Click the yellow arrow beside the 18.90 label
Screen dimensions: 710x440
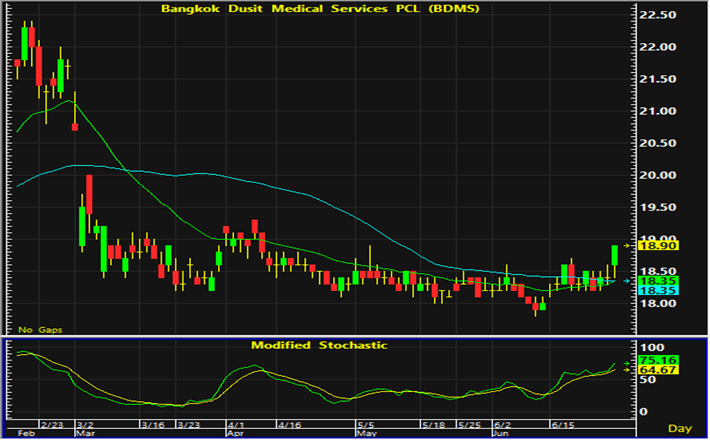(626, 246)
